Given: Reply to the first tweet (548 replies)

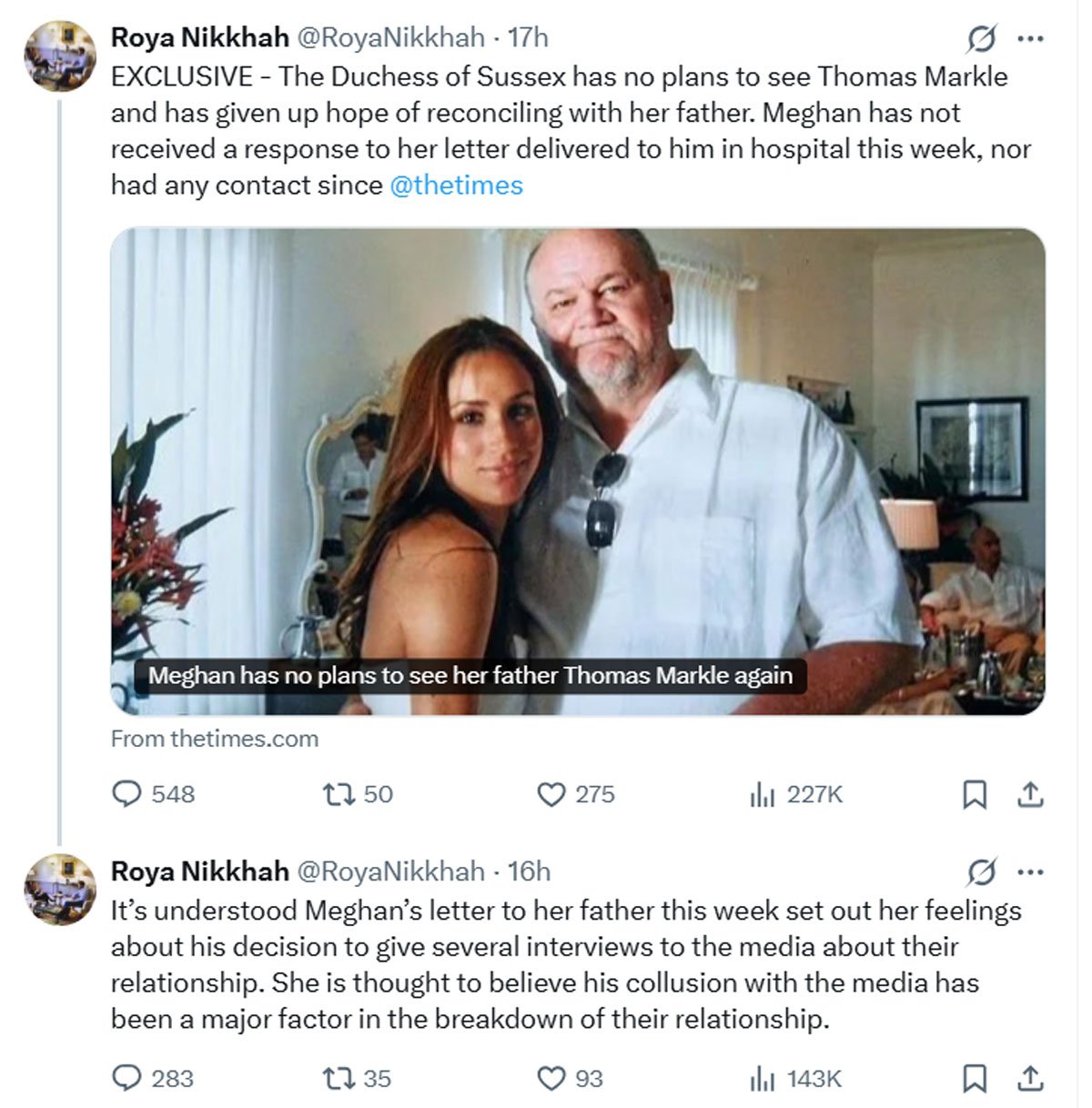Looking at the screenshot, I should (126, 794).
